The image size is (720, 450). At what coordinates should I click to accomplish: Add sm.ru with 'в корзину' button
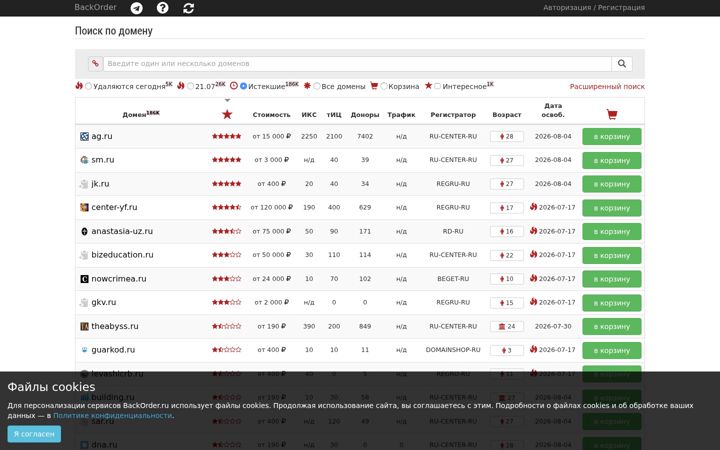coord(612,160)
